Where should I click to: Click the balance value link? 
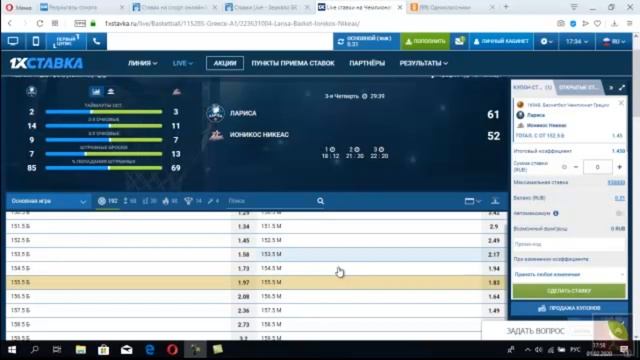click(x=620, y=198)
